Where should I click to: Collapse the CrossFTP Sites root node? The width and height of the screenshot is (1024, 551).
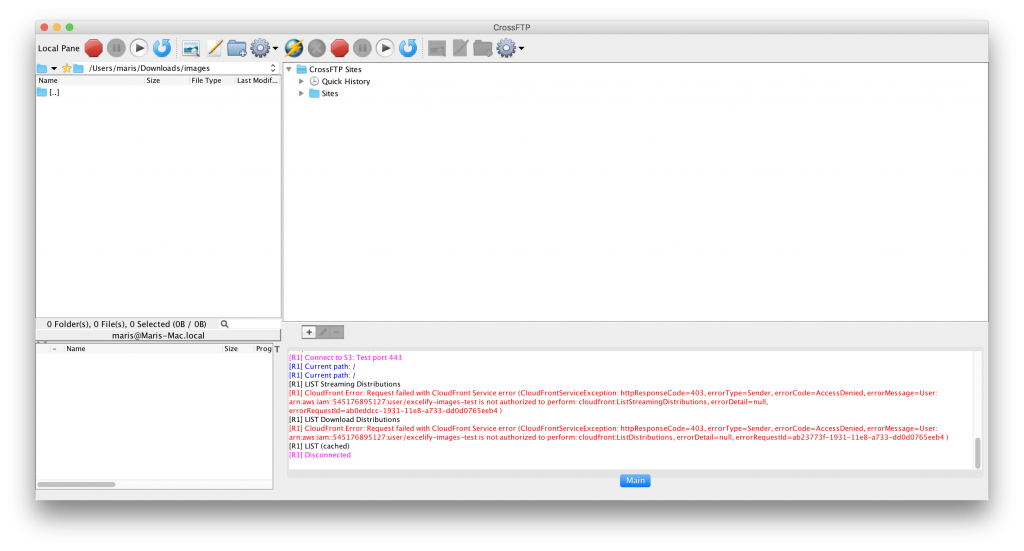289,69
